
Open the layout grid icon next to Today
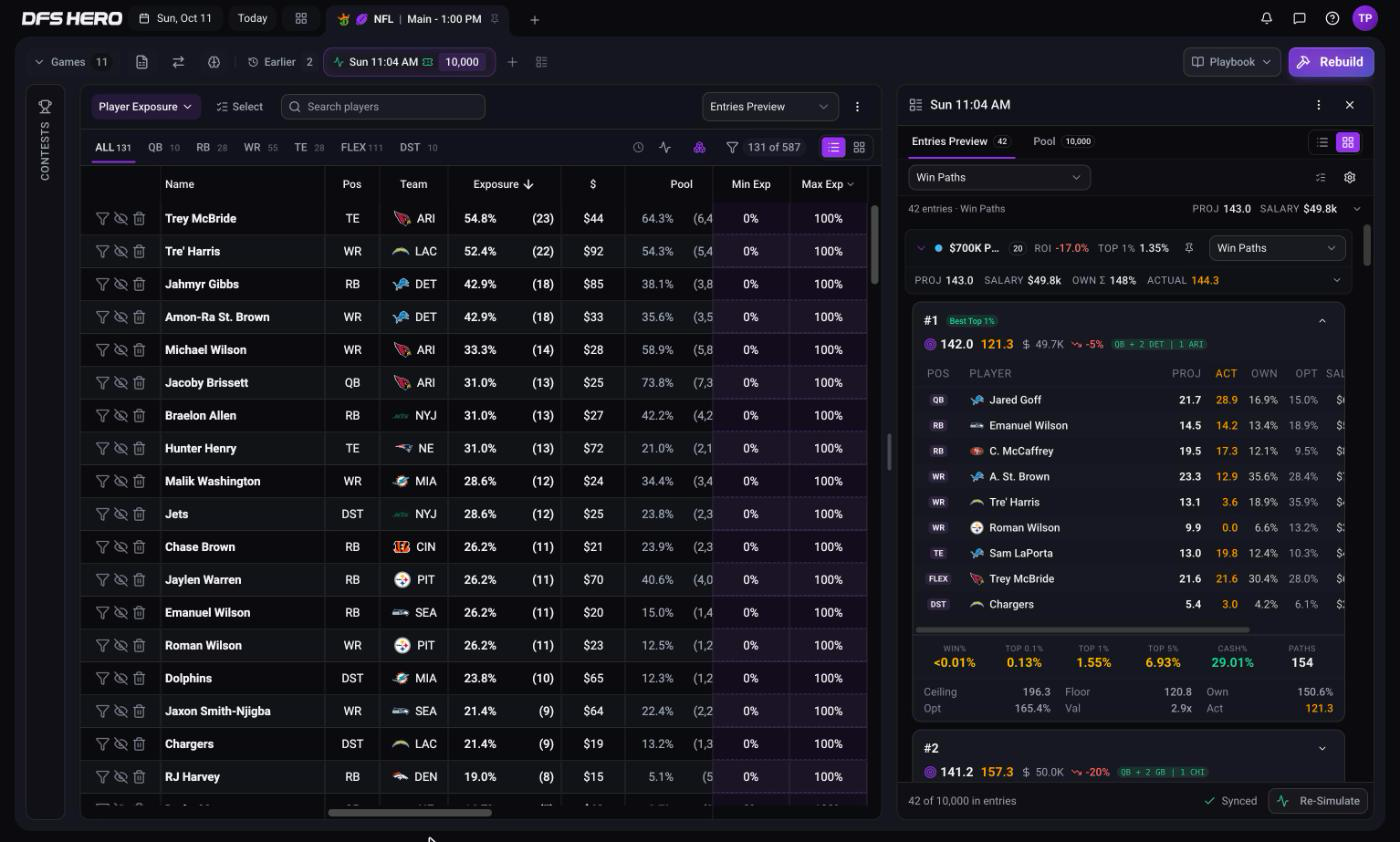(x=301, y=18)
